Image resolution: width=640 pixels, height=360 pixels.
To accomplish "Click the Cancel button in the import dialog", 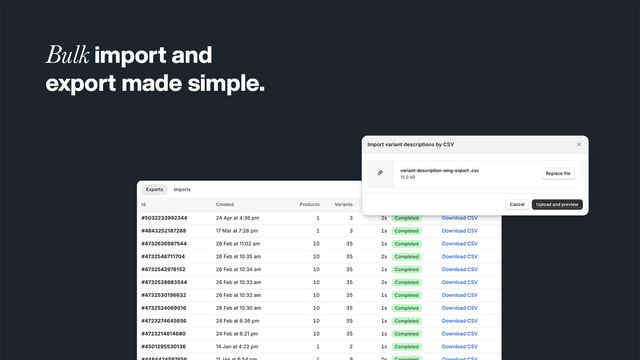I will tap(517, 204).
